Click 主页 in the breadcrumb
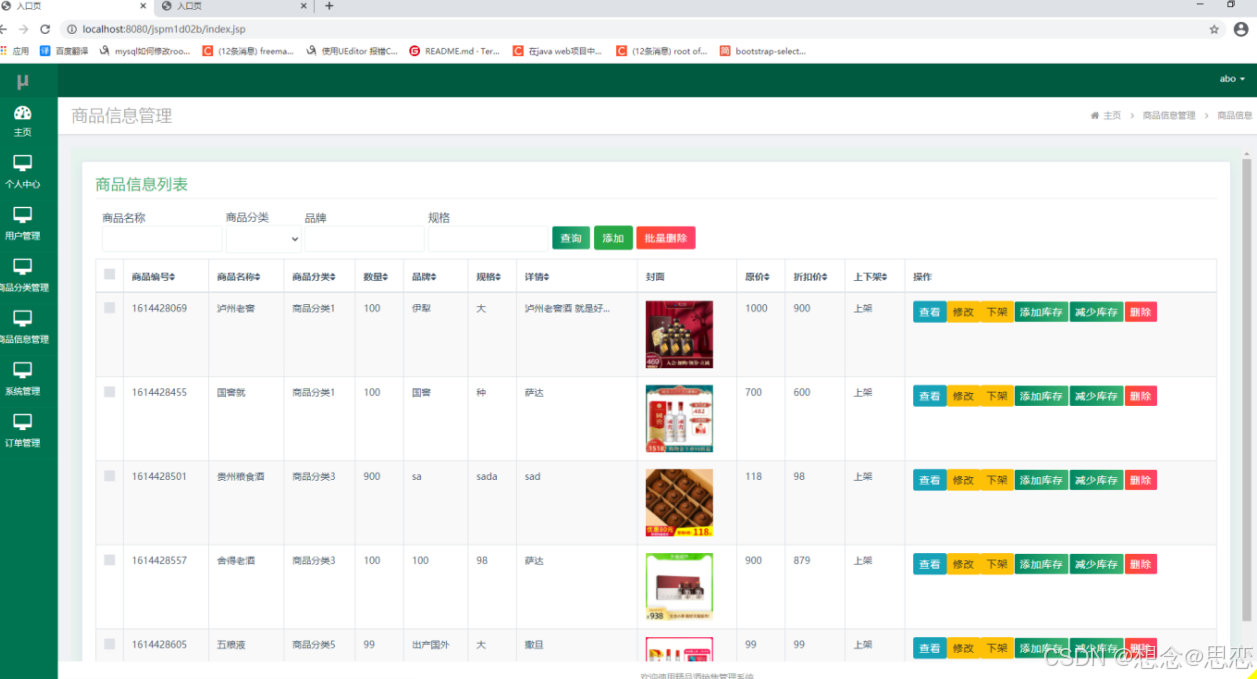The image size is (1257, 679). [x=1112, y=116]
